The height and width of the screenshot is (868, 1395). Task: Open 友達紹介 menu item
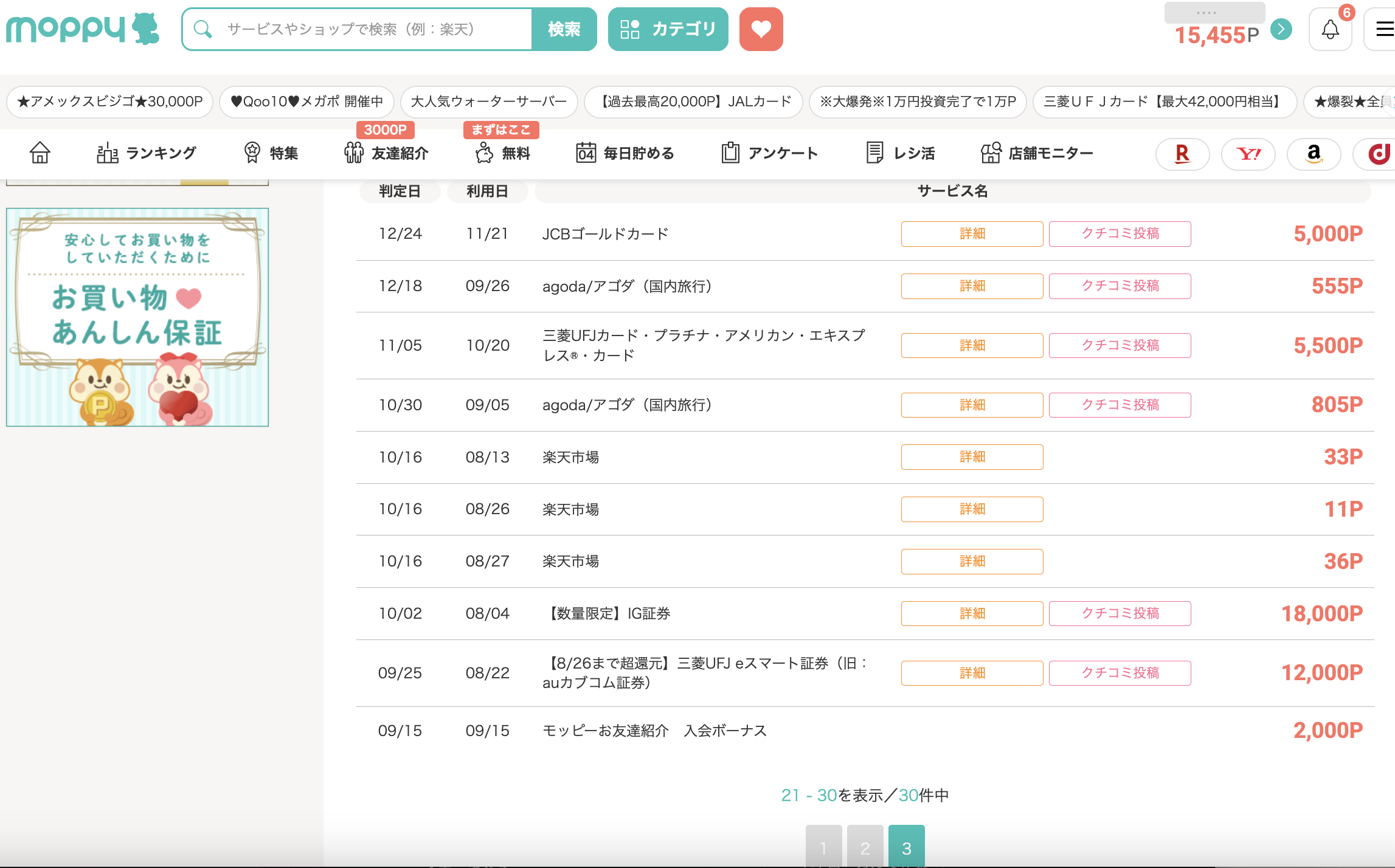point(386,153)
